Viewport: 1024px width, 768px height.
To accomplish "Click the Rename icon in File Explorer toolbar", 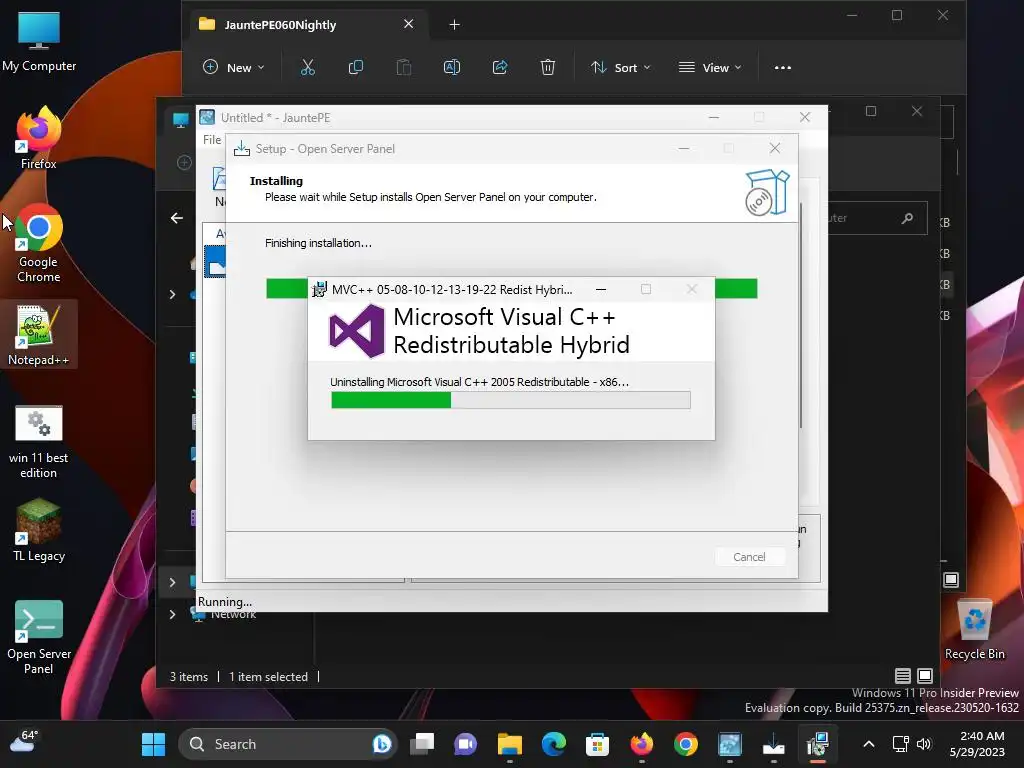I will [452, 67].
